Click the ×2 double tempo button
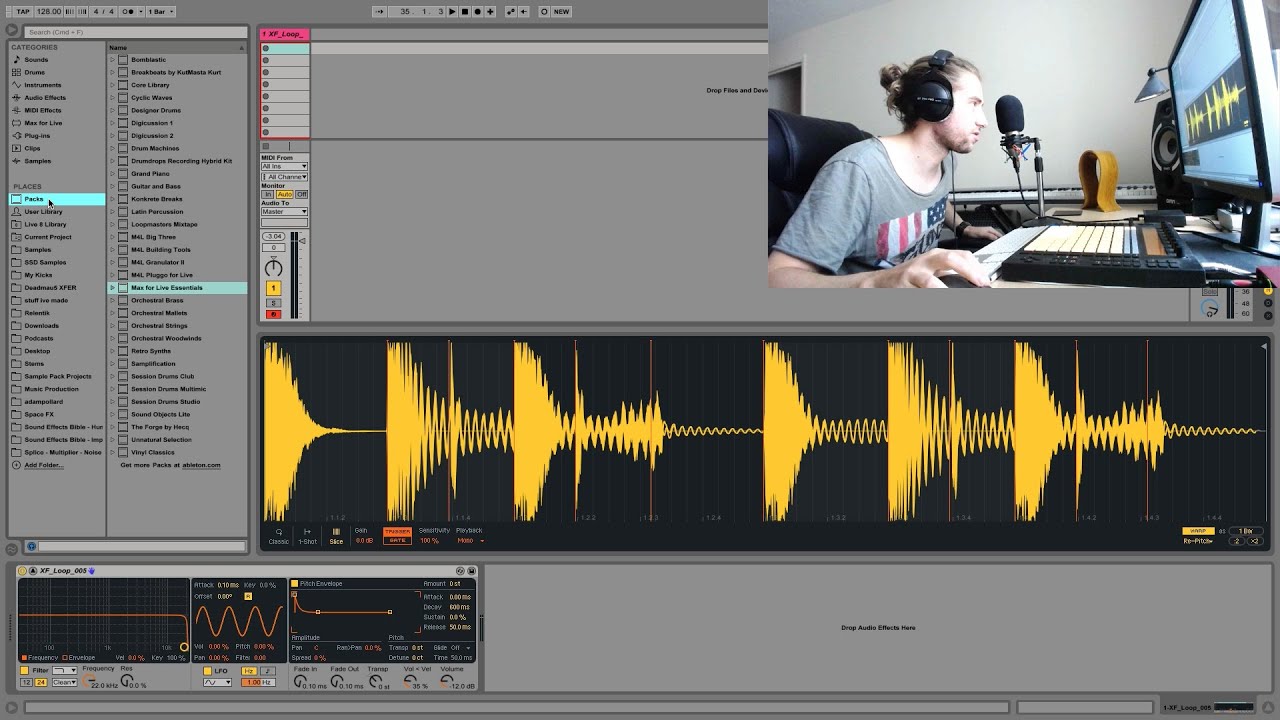 tap(1254, 541)
